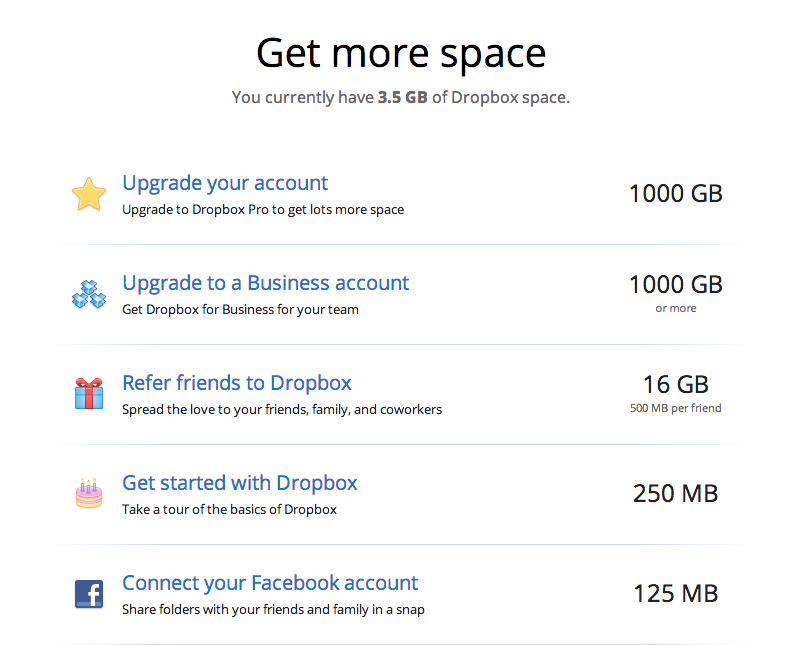Click the bold 3.5 GB space text

(399, 97)
